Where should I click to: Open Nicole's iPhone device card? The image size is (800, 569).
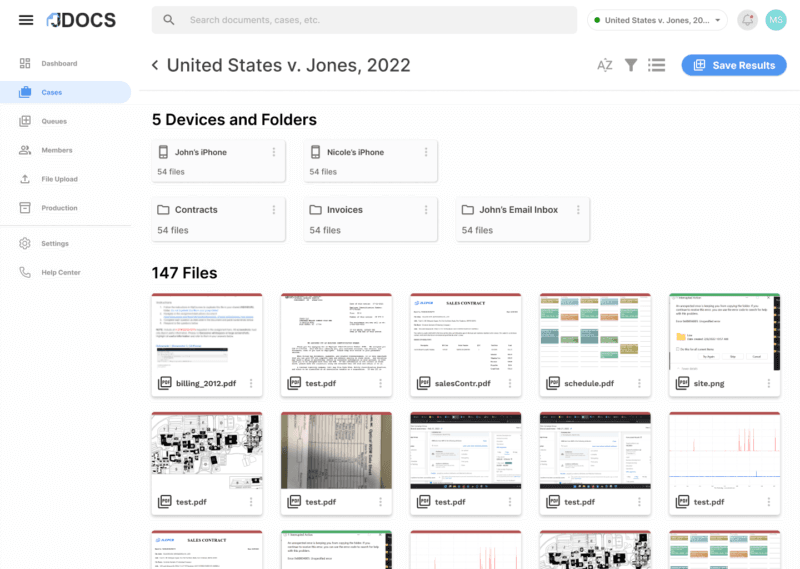(370, 161)
